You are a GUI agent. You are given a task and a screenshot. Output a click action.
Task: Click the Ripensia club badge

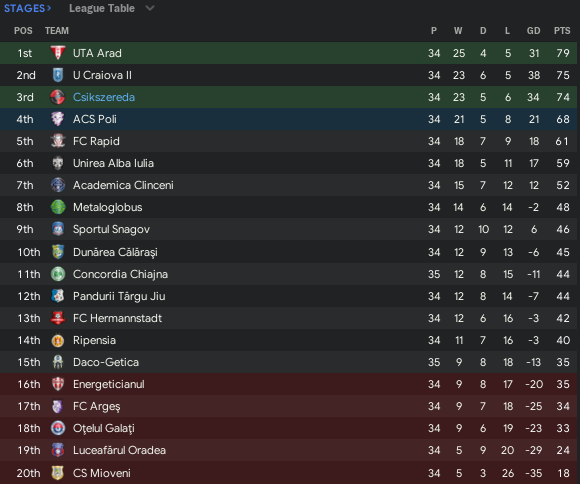(58, 340)
